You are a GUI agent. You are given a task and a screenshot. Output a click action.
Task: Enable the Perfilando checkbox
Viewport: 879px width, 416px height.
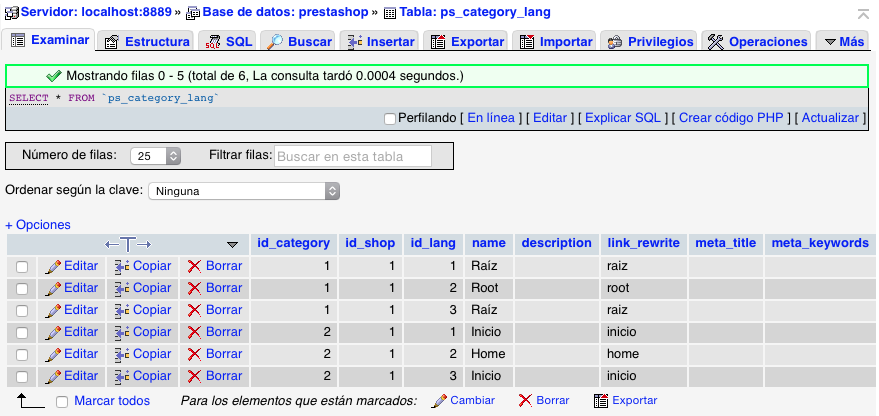(x=390, y=119)
